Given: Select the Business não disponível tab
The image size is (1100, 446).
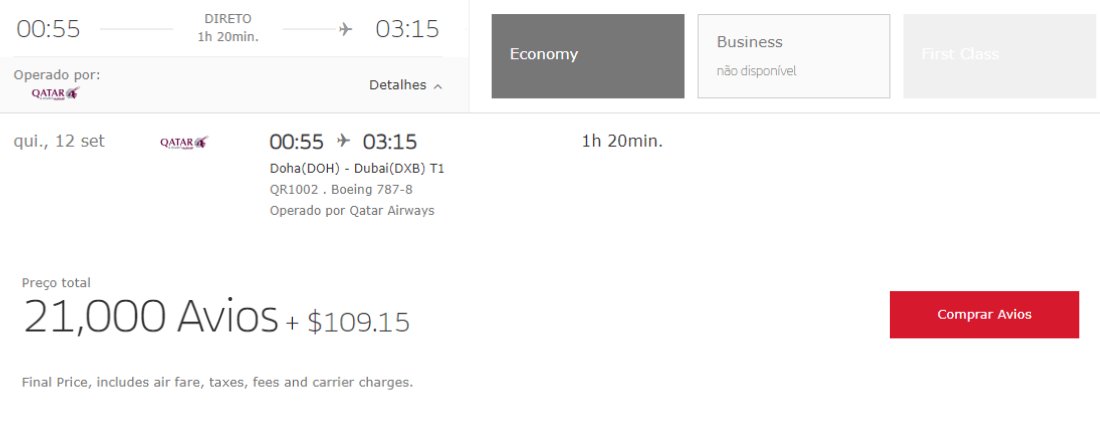Looking at the screenshot, I should click(793, 56).
